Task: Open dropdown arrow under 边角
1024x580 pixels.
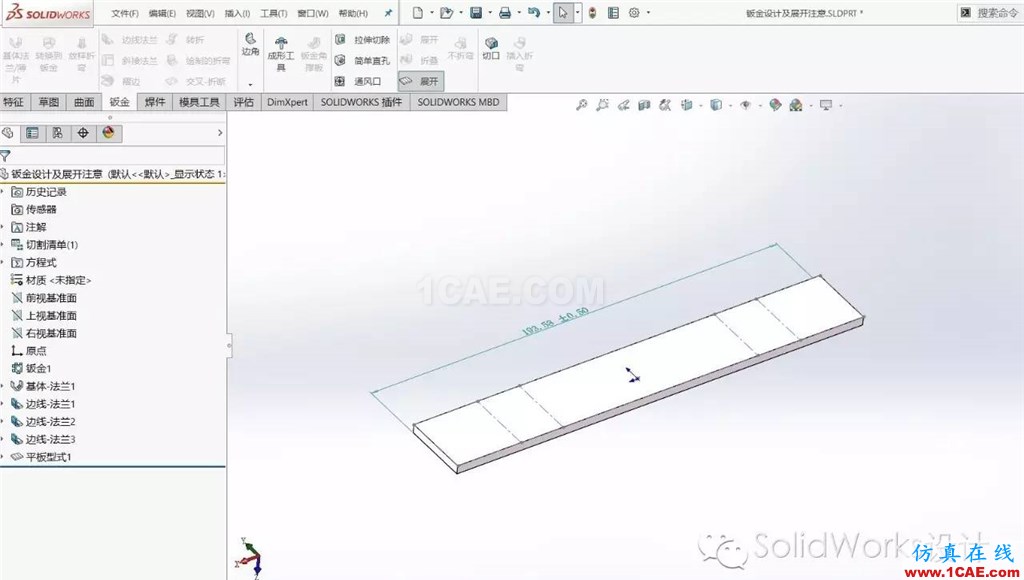Action: tap(250, 84)
